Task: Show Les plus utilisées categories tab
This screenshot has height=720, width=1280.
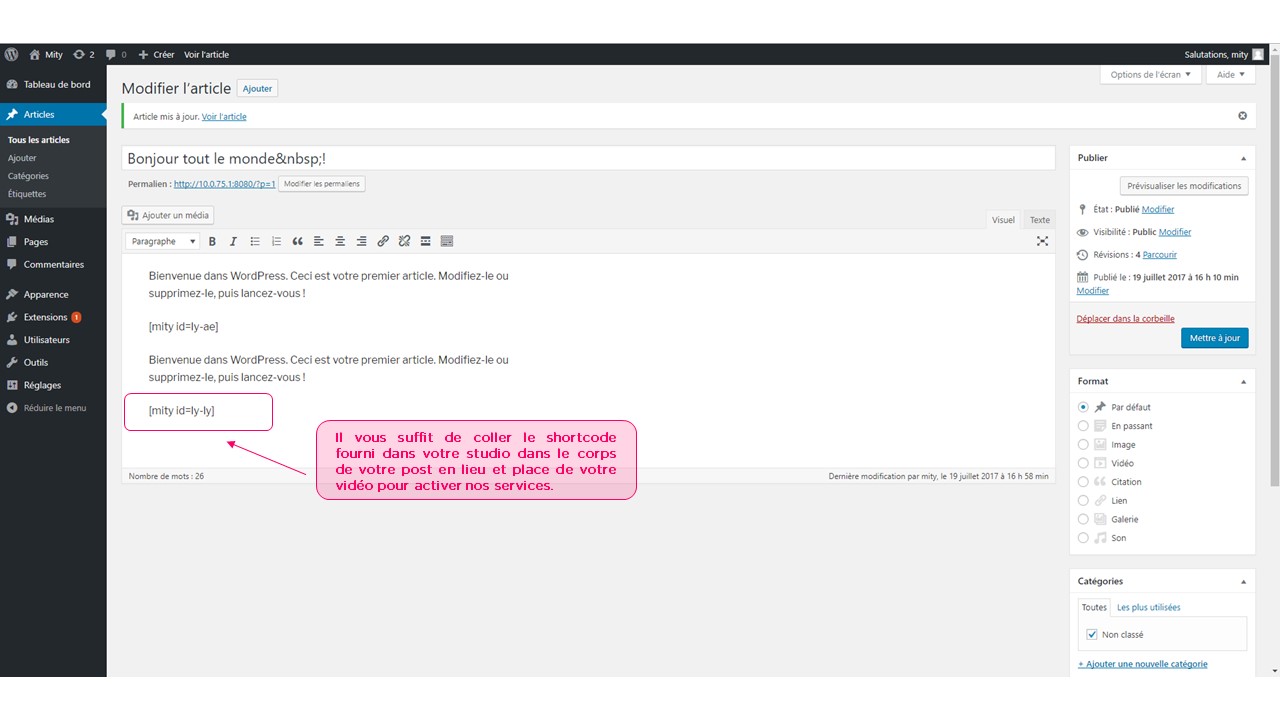Action: tap(1148, 607)
